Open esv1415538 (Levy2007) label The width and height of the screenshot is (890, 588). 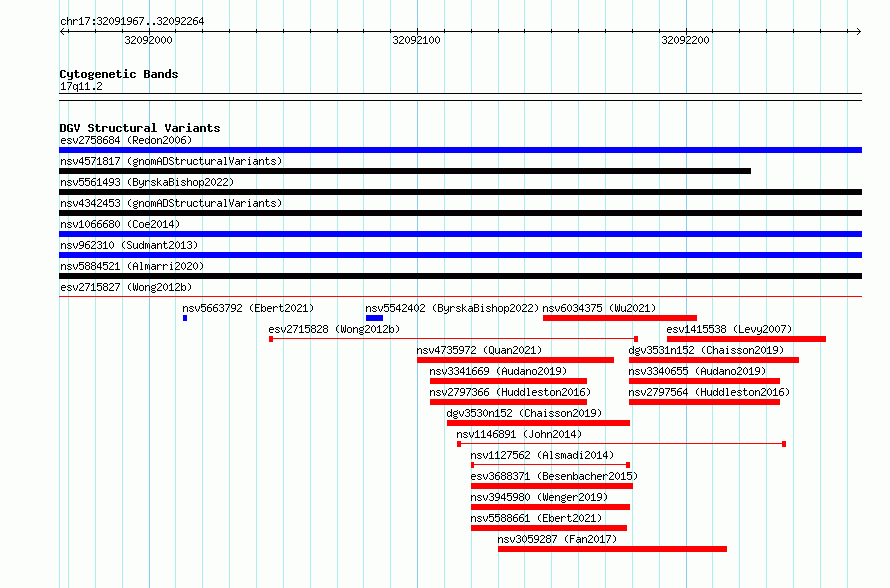(729, 329)
